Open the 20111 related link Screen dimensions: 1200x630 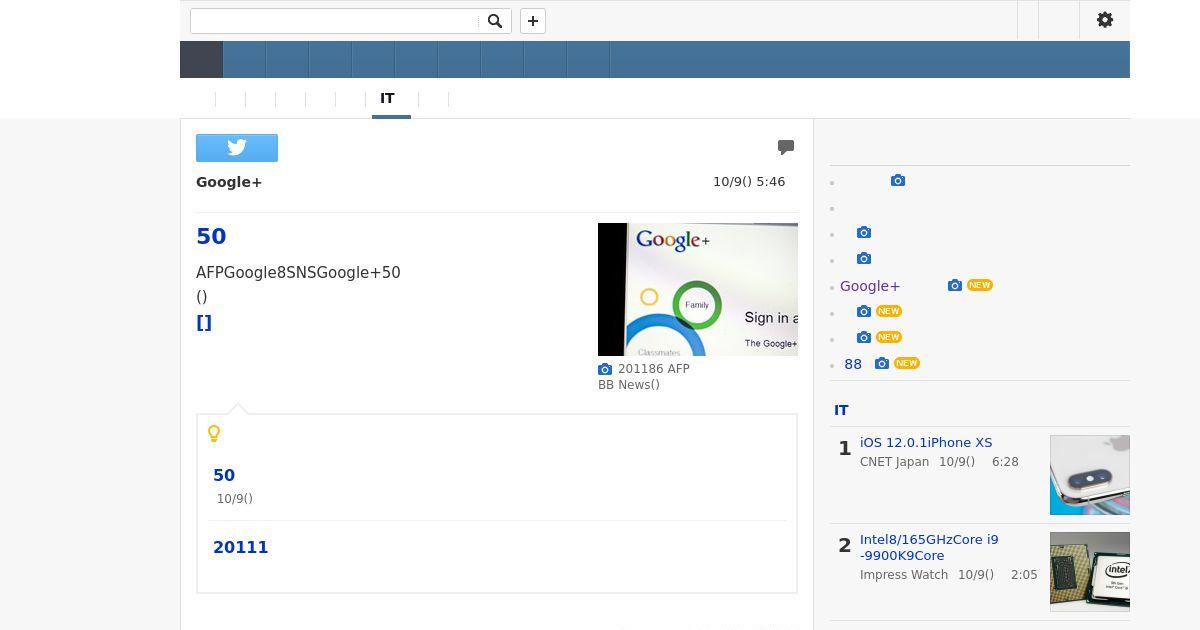pos(241,547)
